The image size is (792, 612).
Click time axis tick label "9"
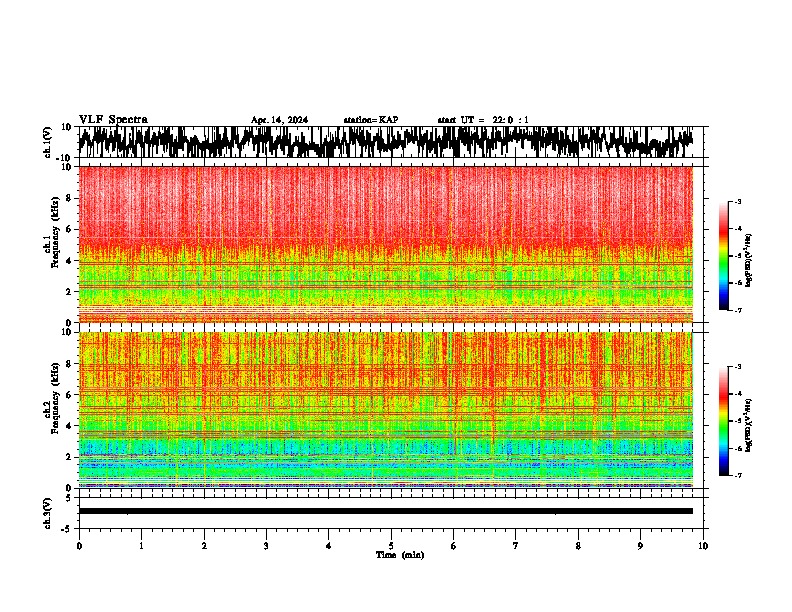640,546
